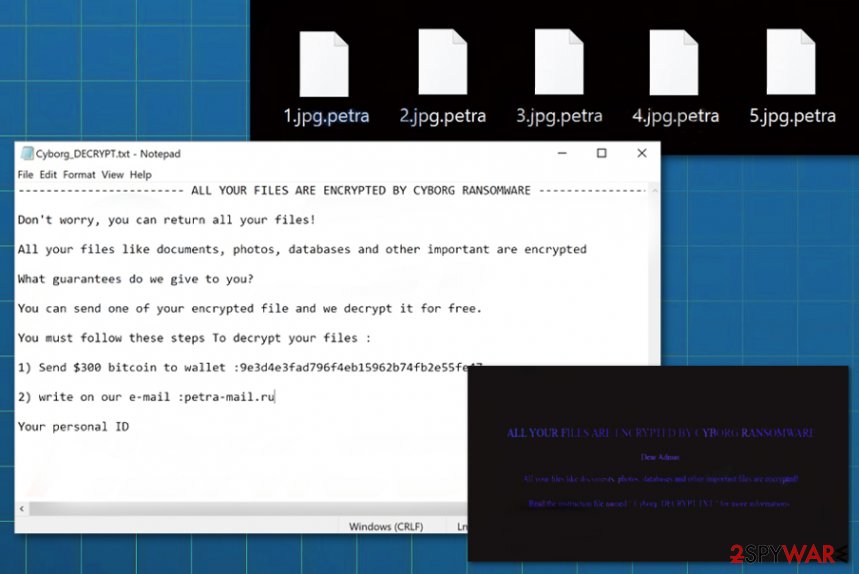Image resolution: width=859 pixels, height=574 pixels.
Task: Click the line 'You must follow these steps To decrypt'
Action: pos(194,338)
